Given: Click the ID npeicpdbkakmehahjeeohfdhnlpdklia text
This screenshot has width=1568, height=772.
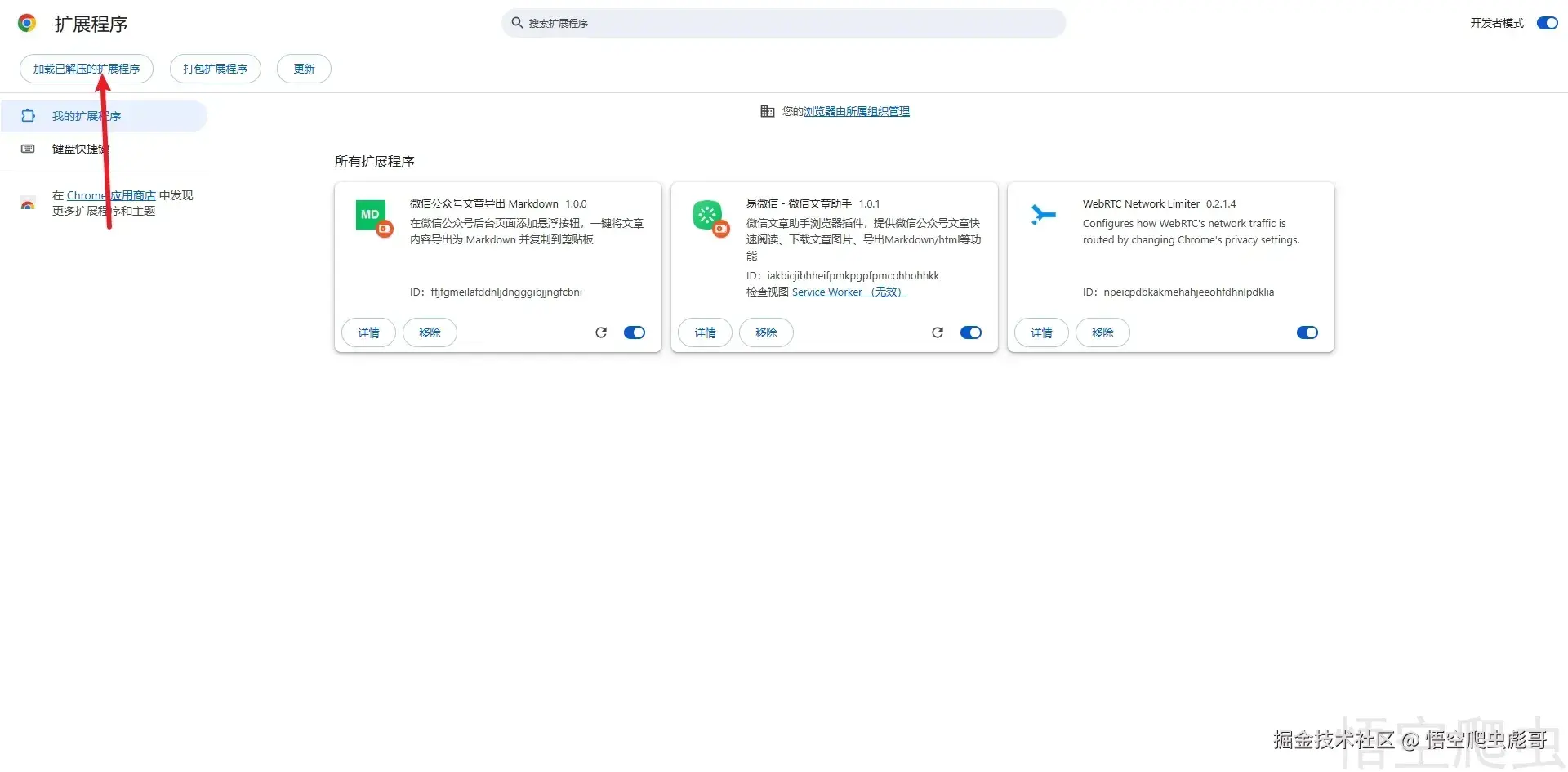Looking at the screenshot, I should pos(1178,292).
